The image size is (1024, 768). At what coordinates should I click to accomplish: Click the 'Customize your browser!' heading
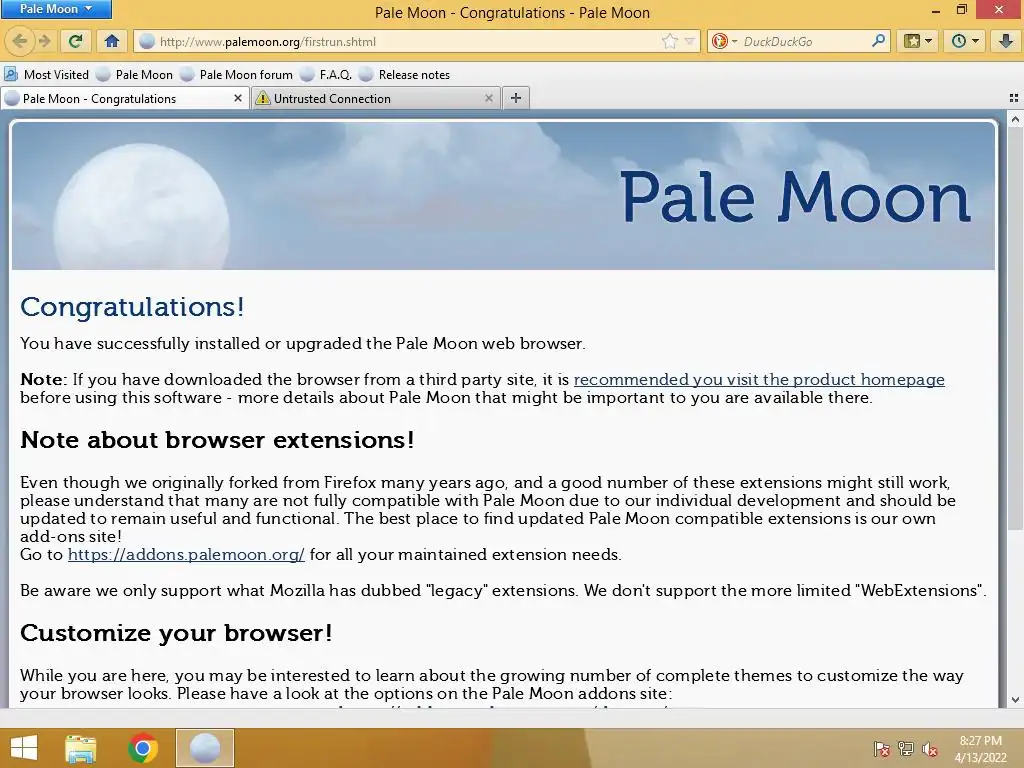click(x=176, y=633)
